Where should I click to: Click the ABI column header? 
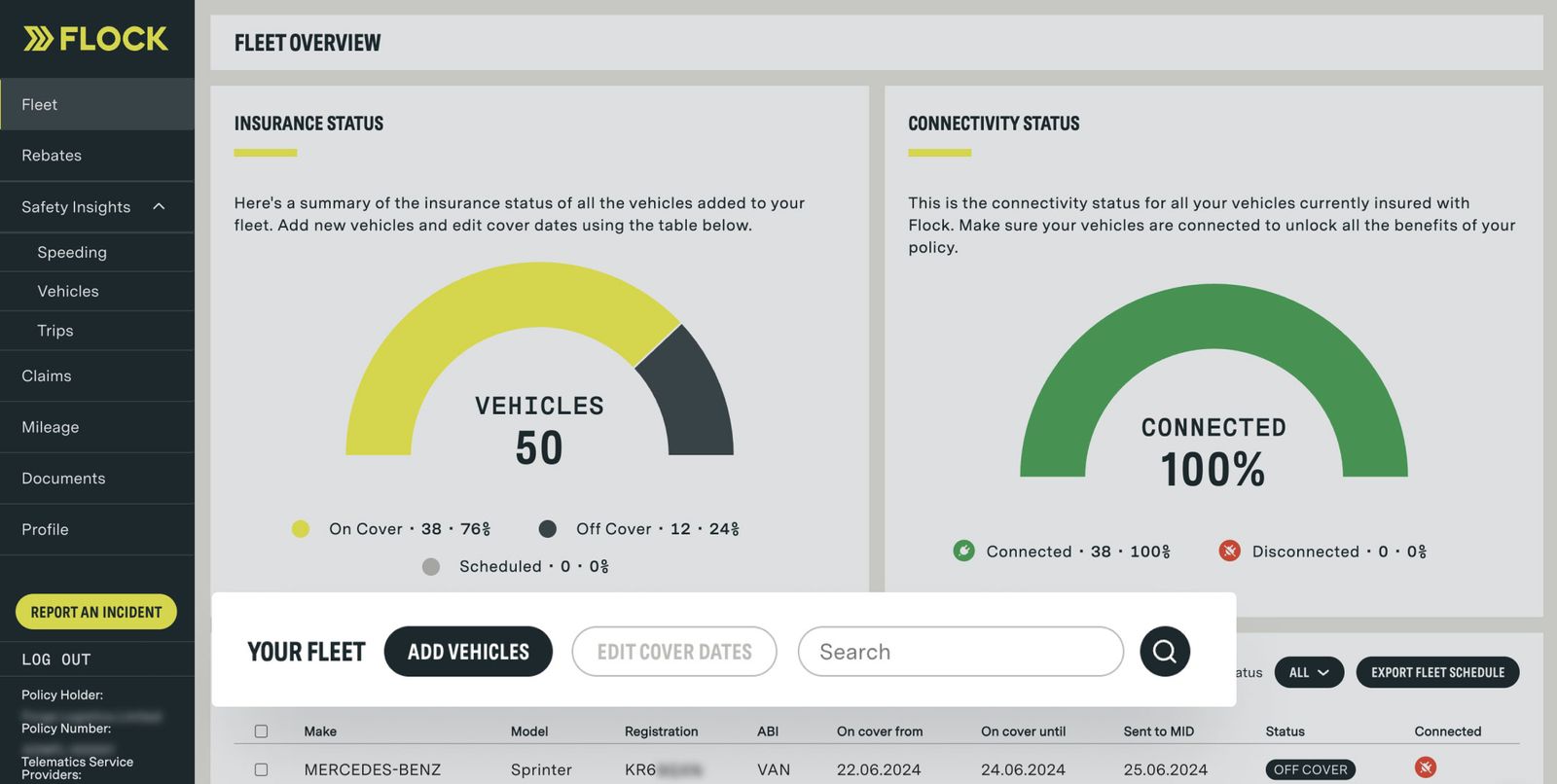point(768,731)
